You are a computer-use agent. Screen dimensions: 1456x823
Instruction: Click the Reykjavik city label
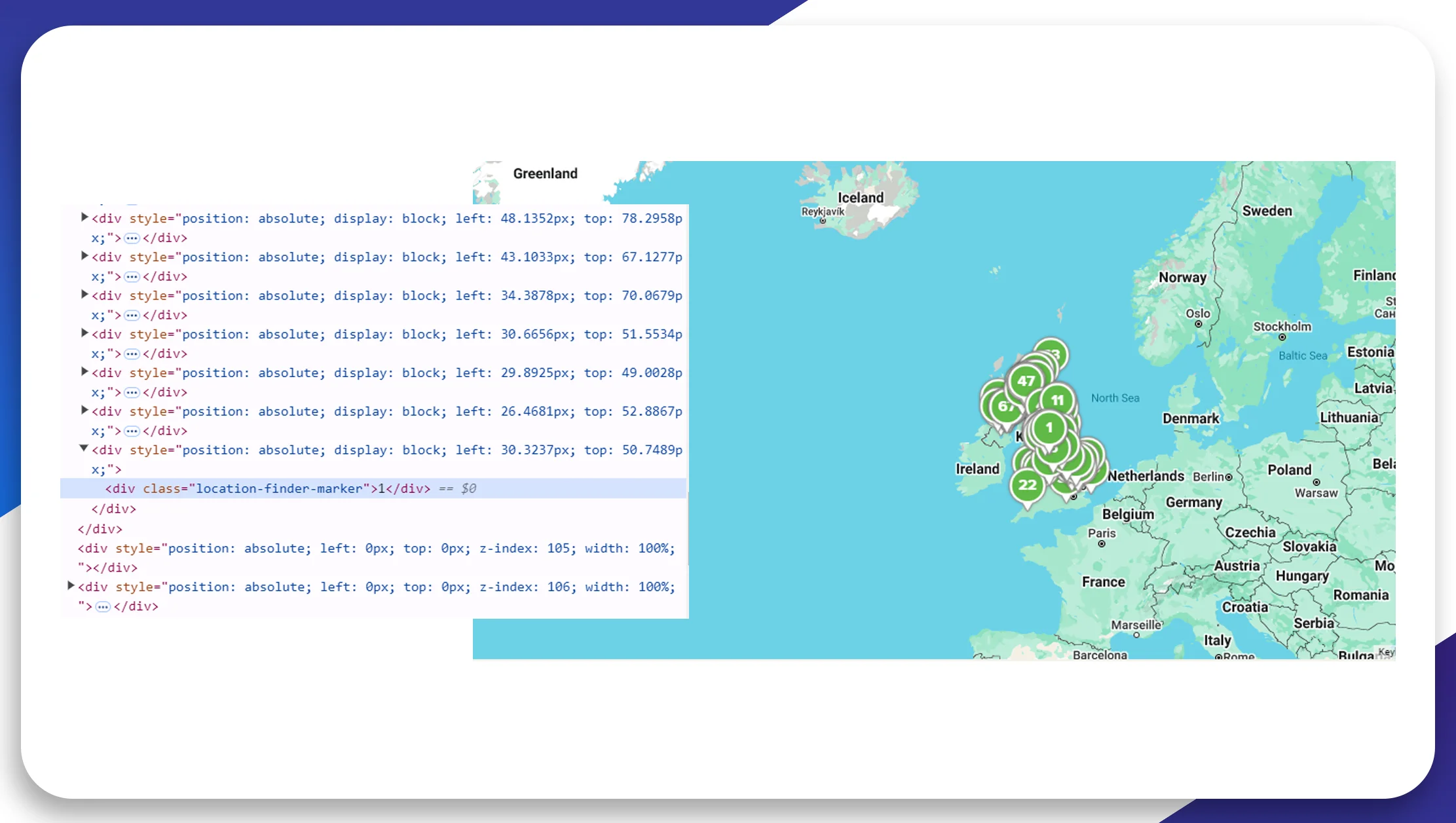pos(823,211)
